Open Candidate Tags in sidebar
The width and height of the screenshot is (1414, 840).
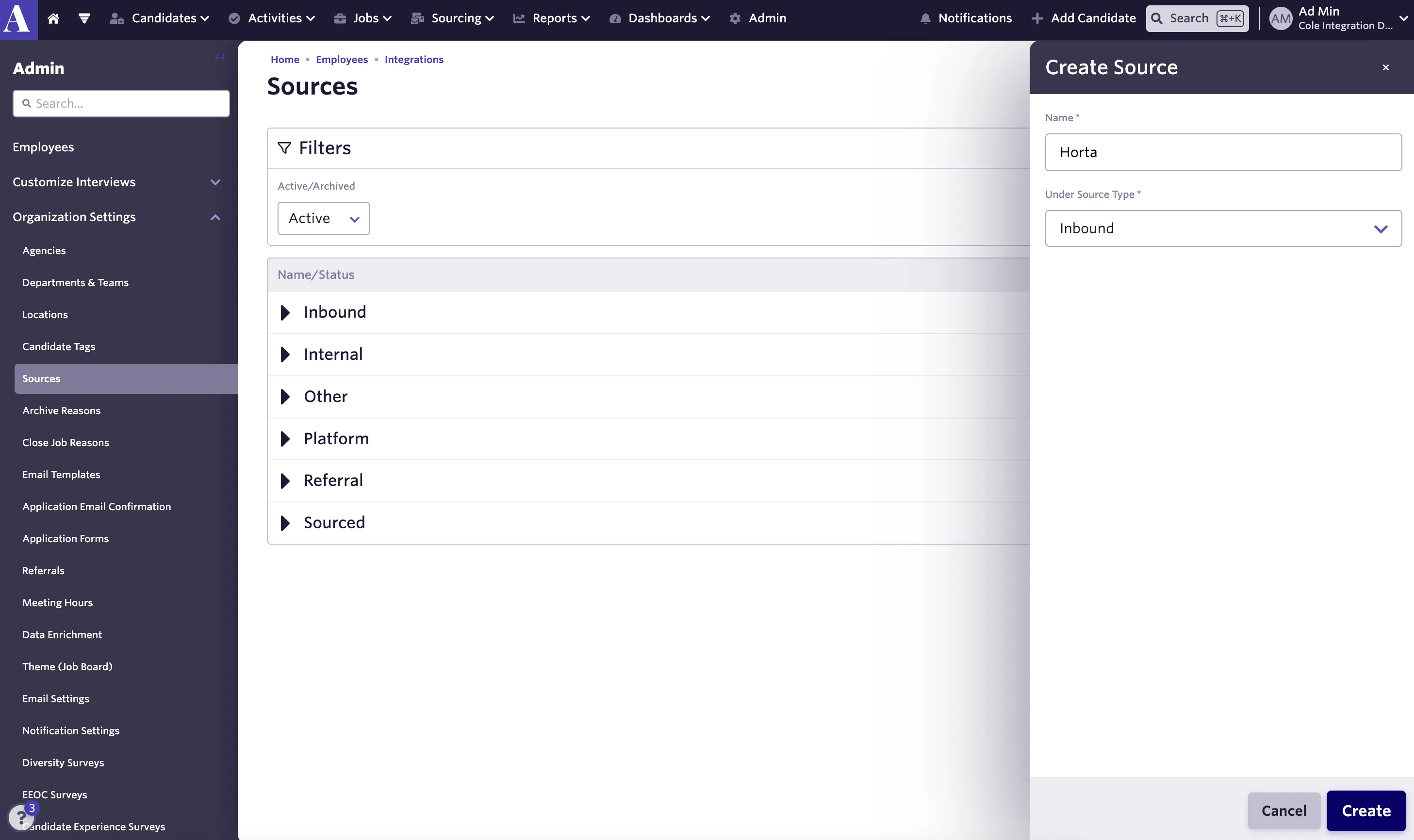(x=59, y=346)
